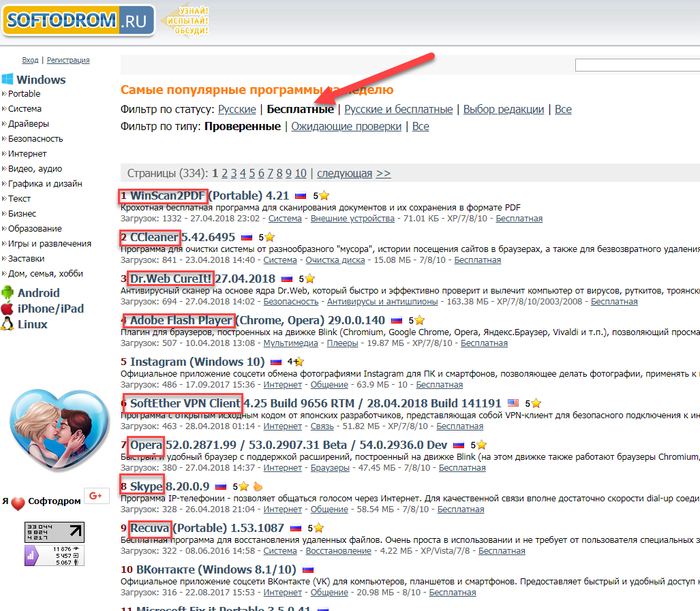Image resolution: width=700 pixels, height=611 pixels.
Task: Open the Видео, аудио category
Action: (x=35, y=169)
